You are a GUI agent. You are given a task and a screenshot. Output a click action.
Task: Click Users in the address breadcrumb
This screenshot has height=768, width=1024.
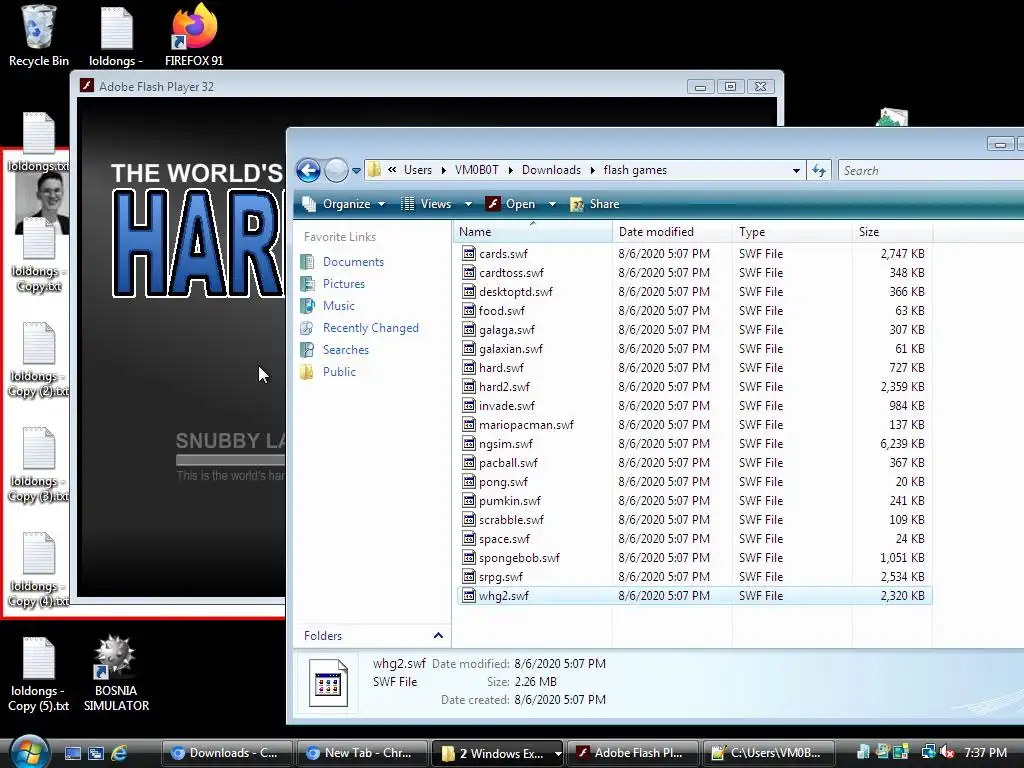[417, 170]
